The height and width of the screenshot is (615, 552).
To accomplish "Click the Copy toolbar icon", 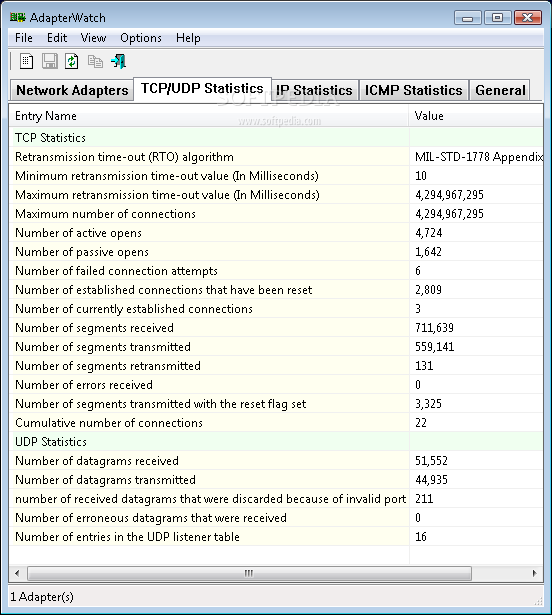I will point(95,61).
